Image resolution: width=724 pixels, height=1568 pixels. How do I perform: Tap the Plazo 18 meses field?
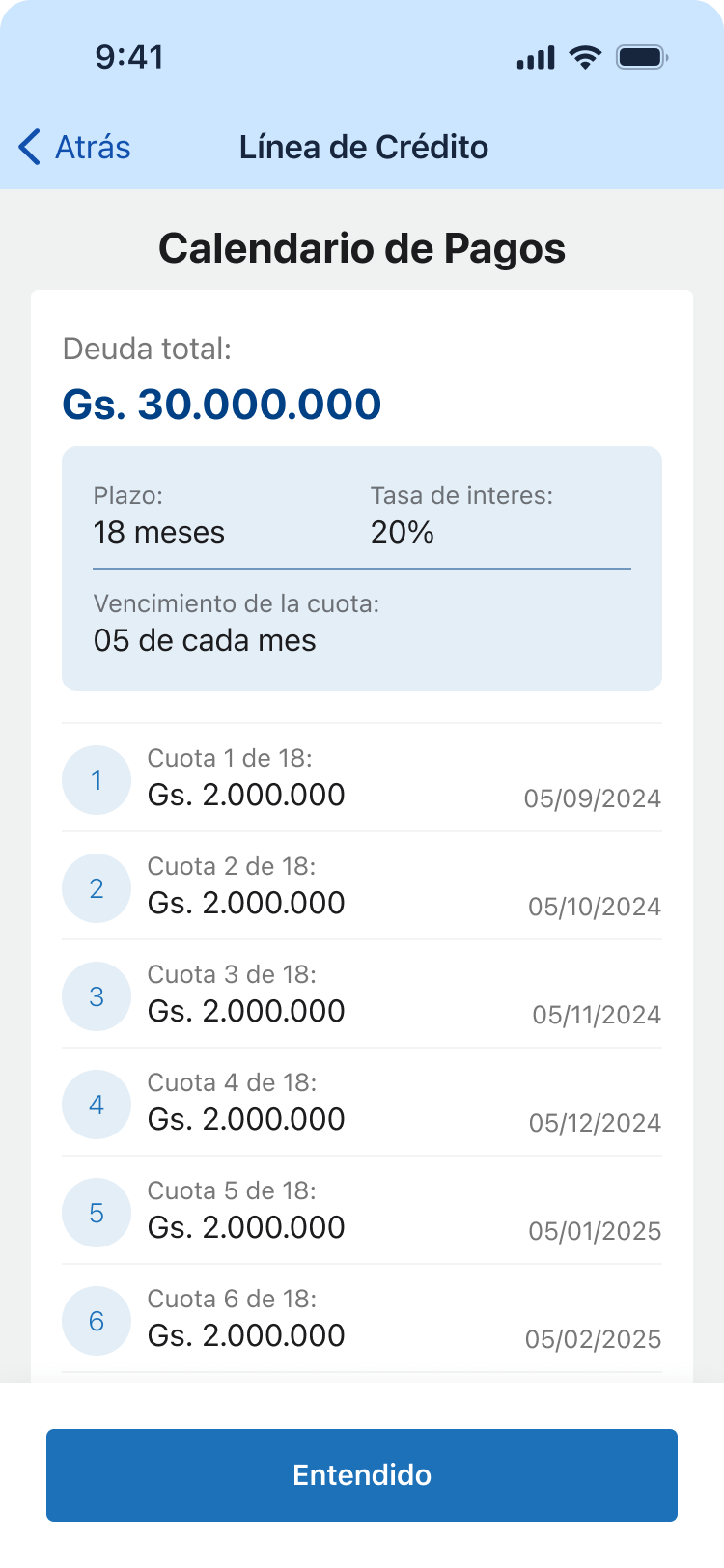coord(159,515)
